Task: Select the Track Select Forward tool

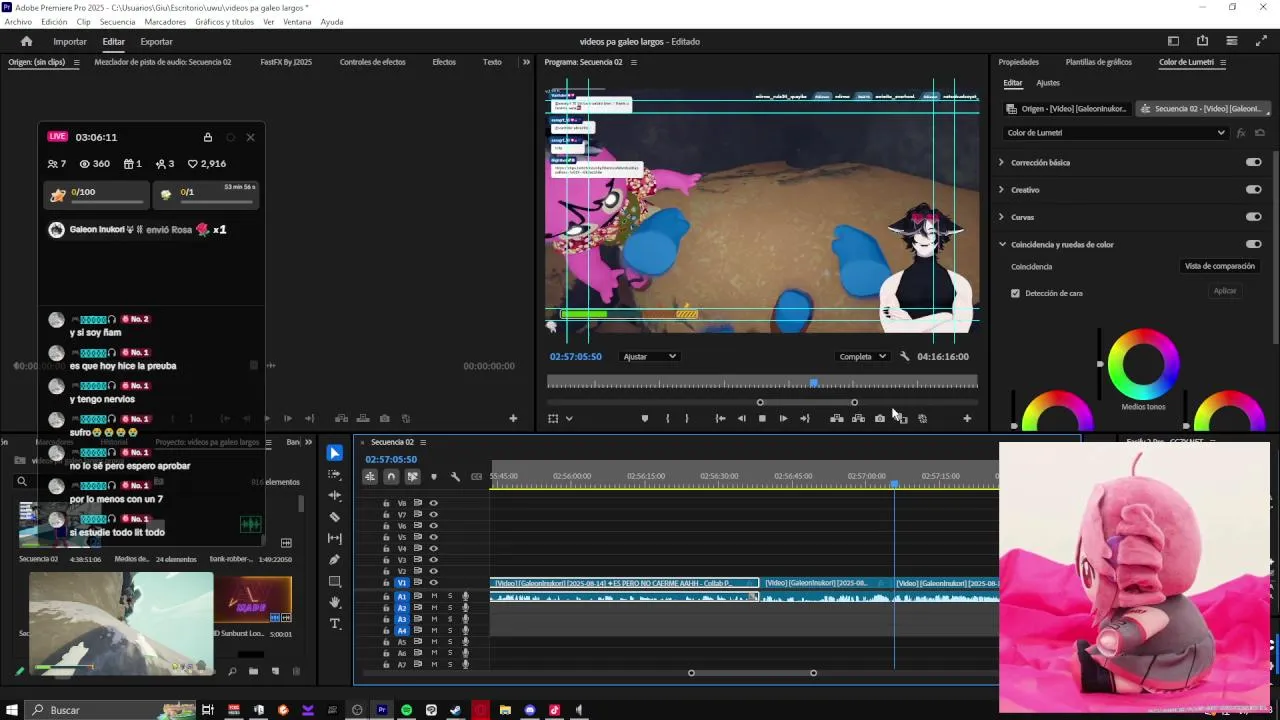Action: 335,474
